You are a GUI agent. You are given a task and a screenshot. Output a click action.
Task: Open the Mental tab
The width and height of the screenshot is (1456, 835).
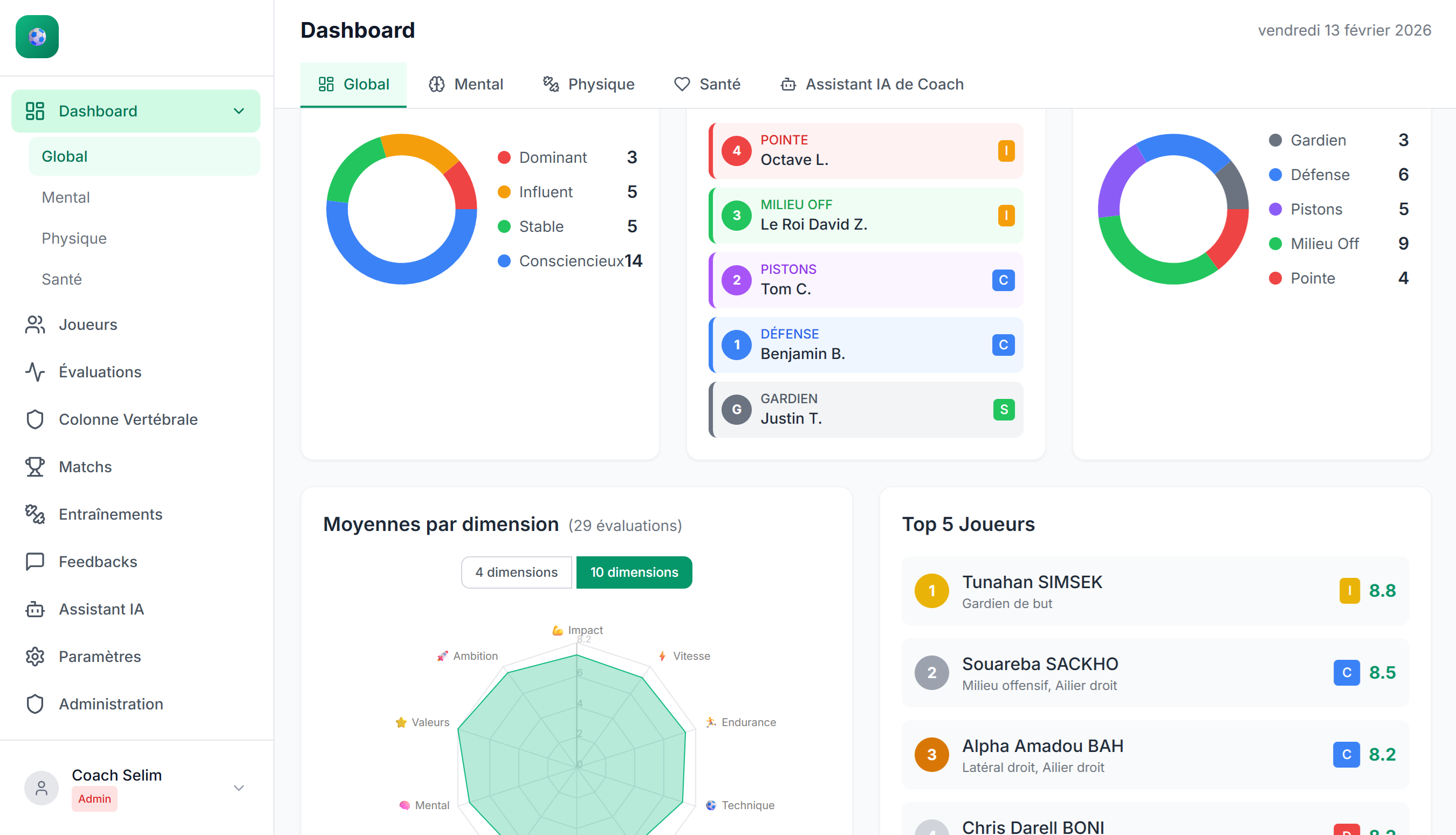[x=466, y=84]
